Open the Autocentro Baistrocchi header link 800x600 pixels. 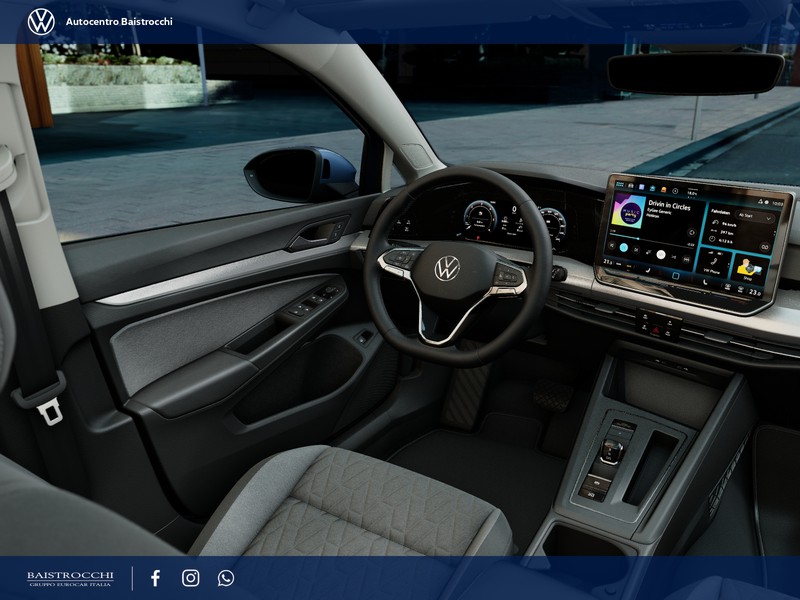[x=119, y=21]
